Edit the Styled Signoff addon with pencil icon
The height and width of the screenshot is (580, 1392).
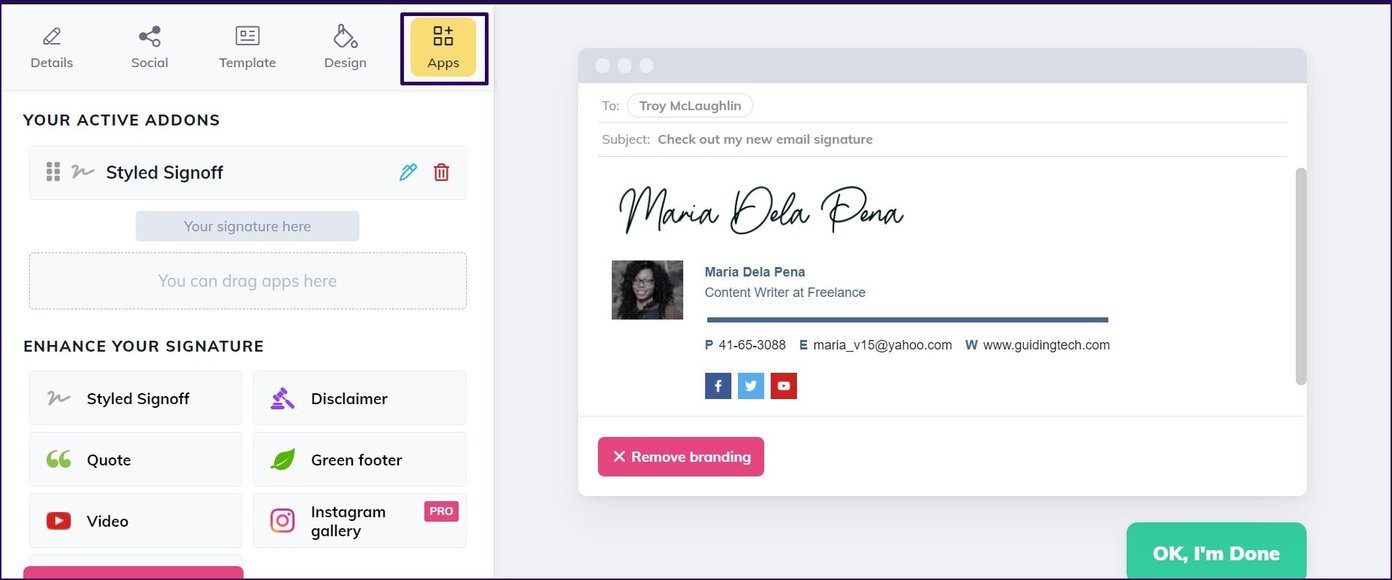pyautogui.click(x=408, y=172)
